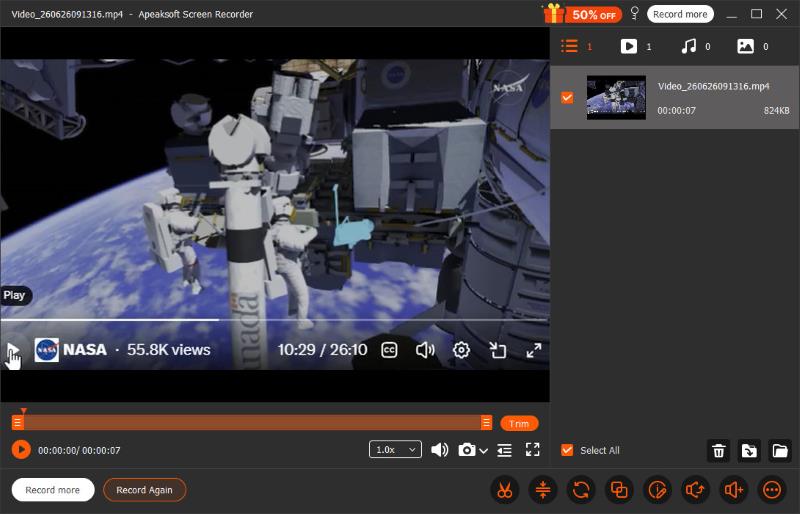Open the scissors Advanced Trimmer tool
Screen dimensions: 800x514
pos(505,490)
